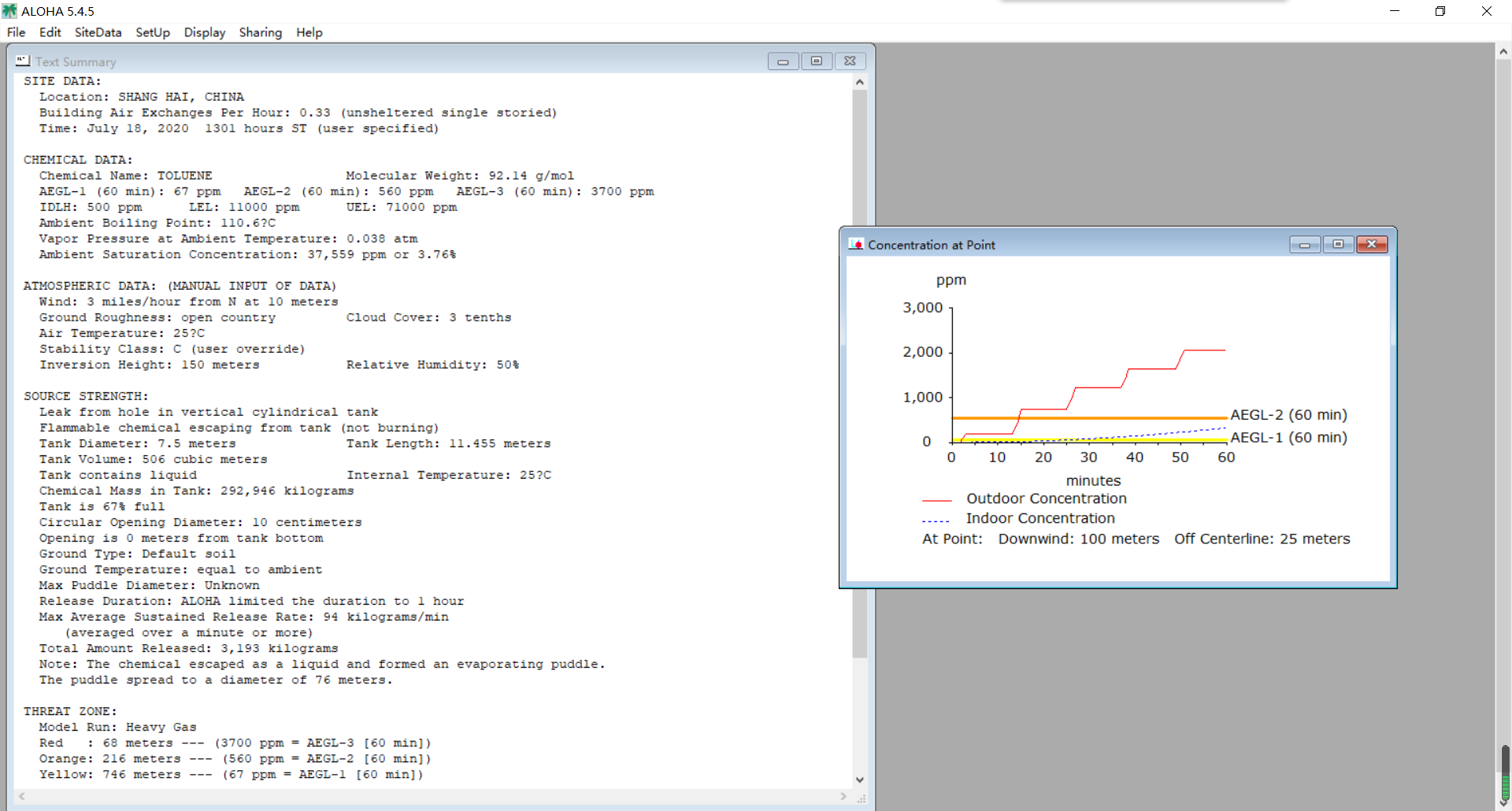Click 'Total Amount Released: 3,193 kilograms' line

click(x=189, y=648)
